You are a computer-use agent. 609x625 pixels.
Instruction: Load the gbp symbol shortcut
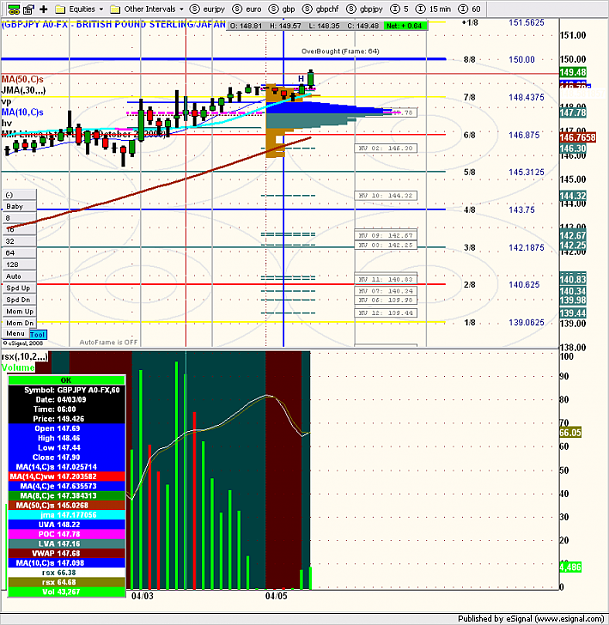point(282,9)
